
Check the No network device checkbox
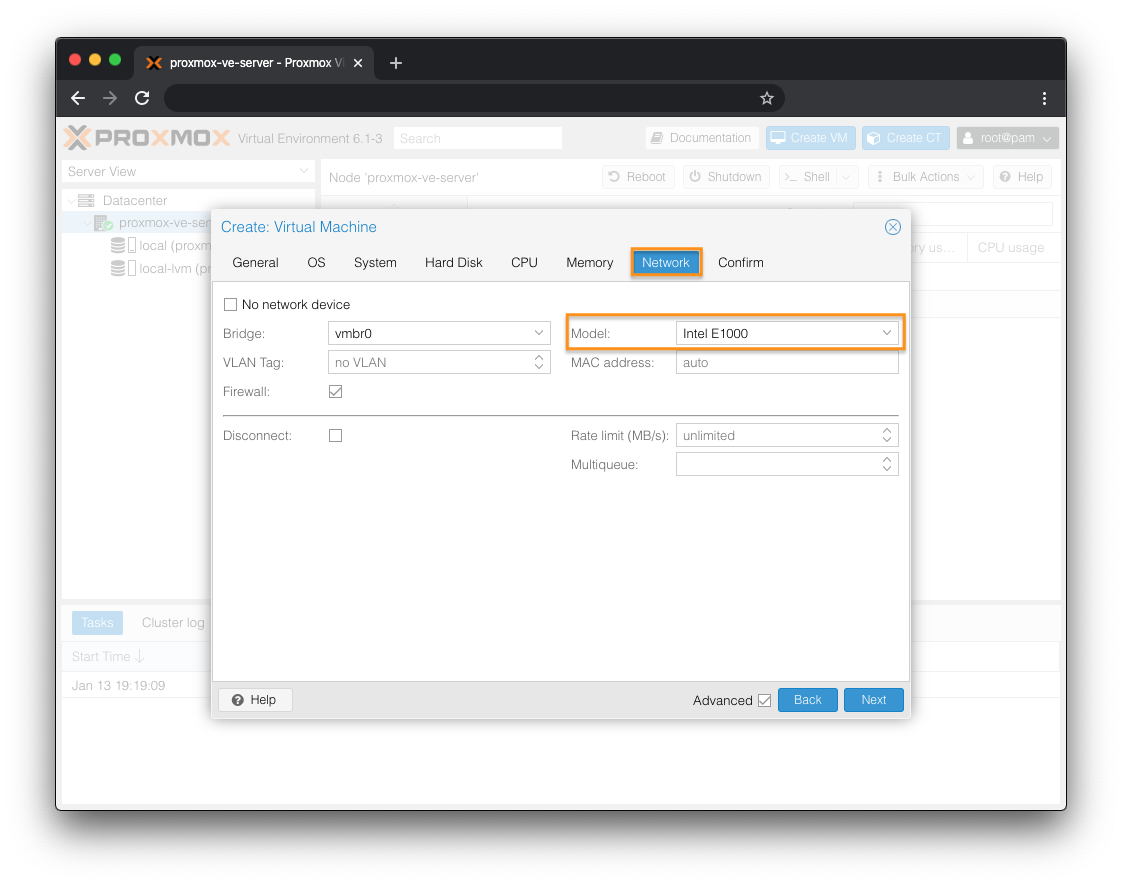point(230,304)
